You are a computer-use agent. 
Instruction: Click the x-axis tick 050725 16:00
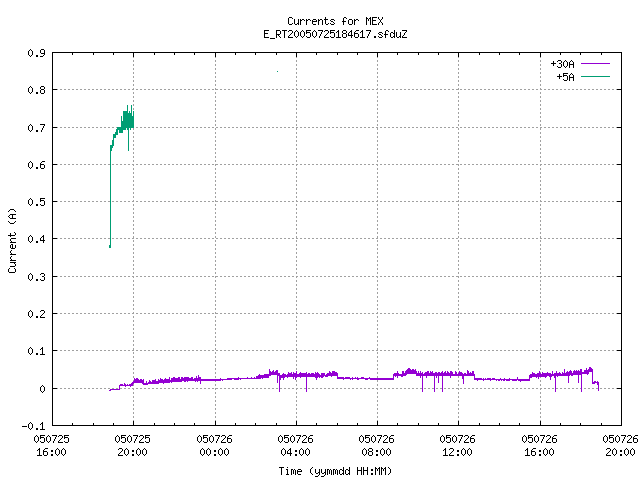coord(51,446)
